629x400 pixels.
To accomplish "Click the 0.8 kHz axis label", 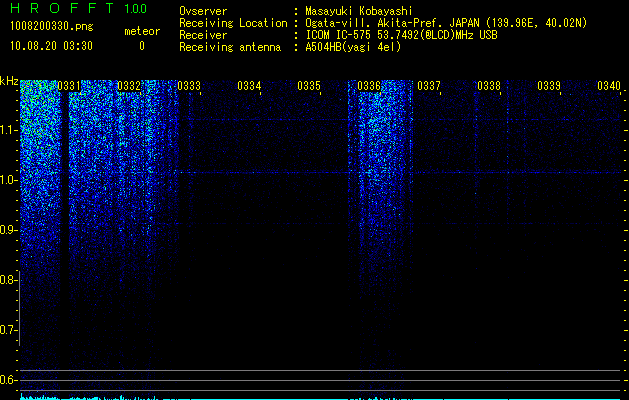I will 9,280.
